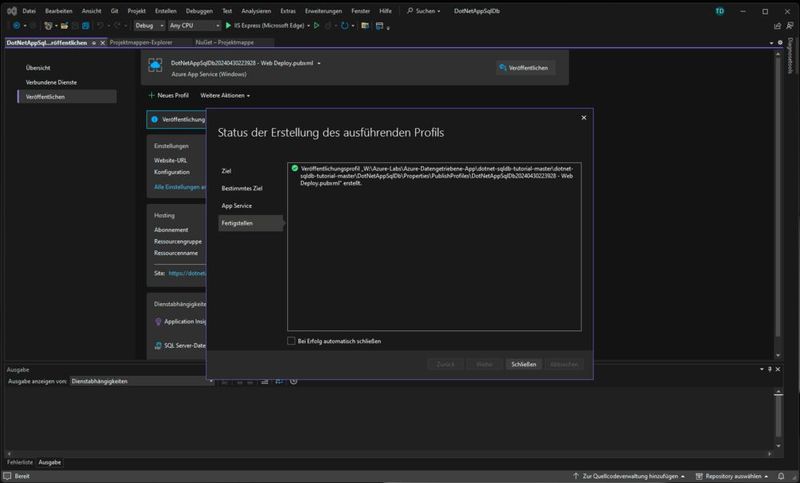Click the Live Share icon

[x=777, y=26]
